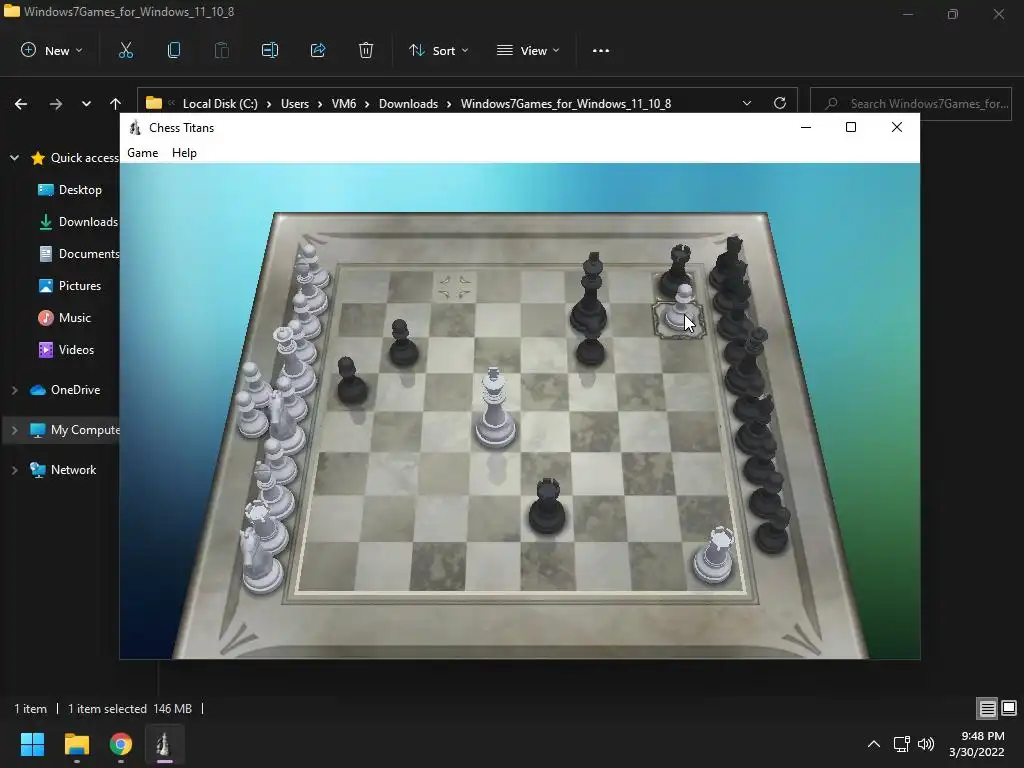Click File Explorer in the taskbar
Viewport: 1024px width, 768px height.
coord(76,744)
